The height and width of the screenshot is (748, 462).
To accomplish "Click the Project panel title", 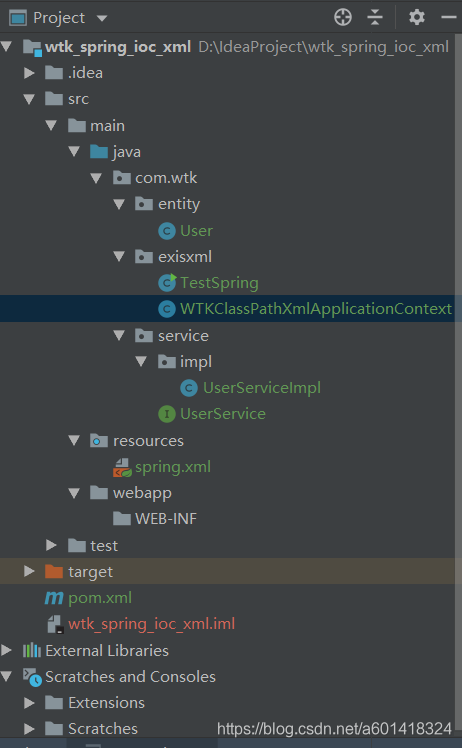I will pos(59,18).
